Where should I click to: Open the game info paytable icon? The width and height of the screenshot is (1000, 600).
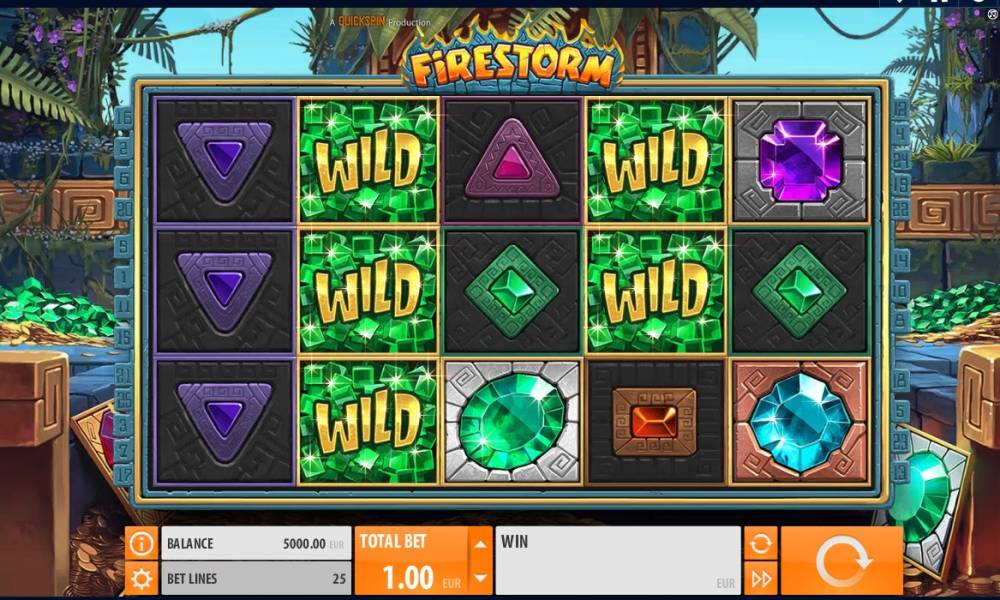tap(141, 543)
